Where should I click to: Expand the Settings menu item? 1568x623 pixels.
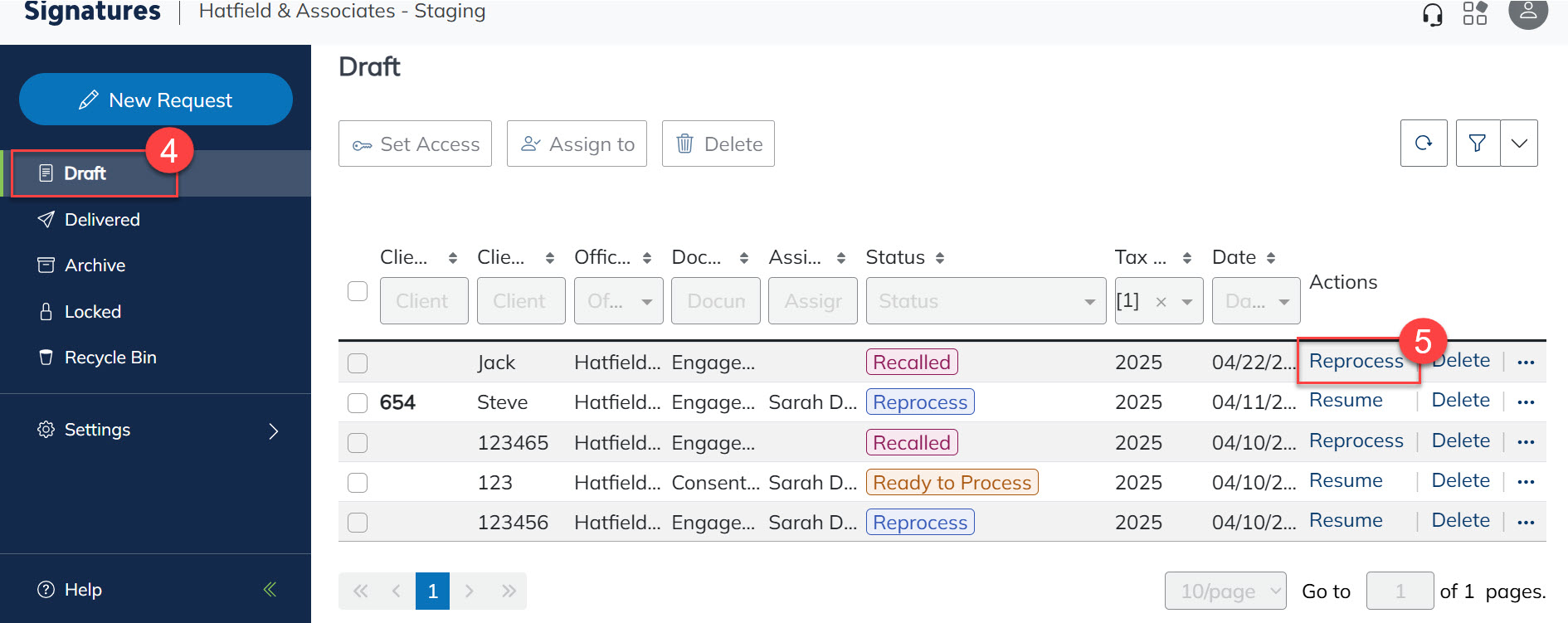[156, 430]
